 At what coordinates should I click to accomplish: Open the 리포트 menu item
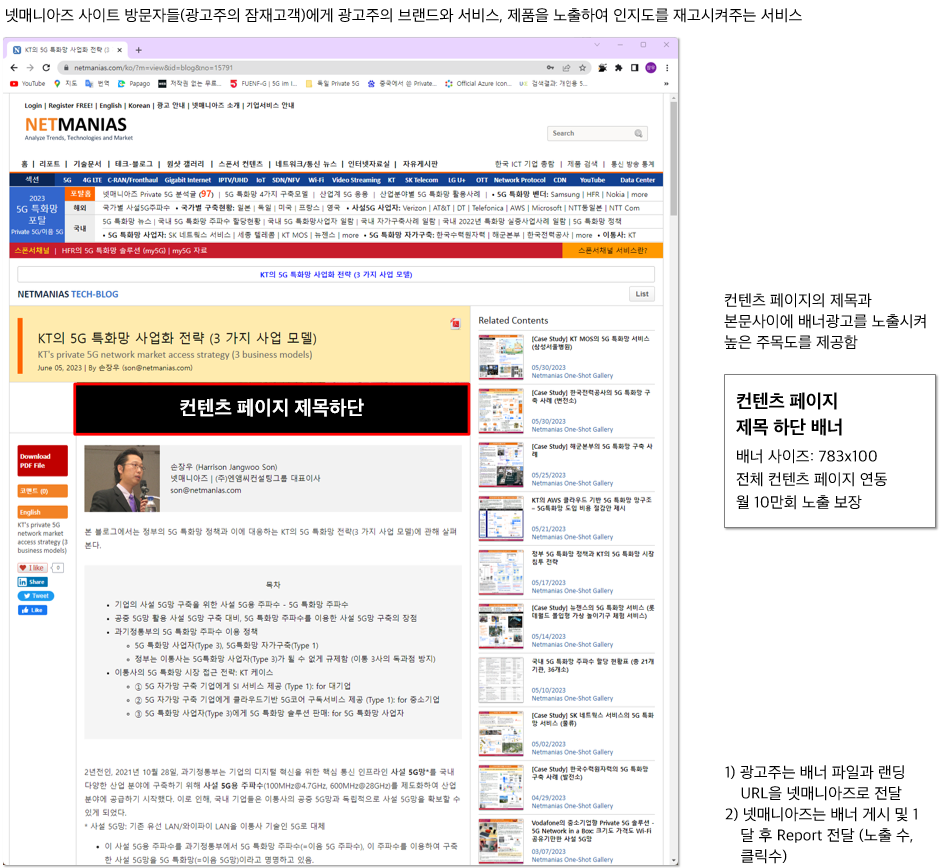[50, 164]
